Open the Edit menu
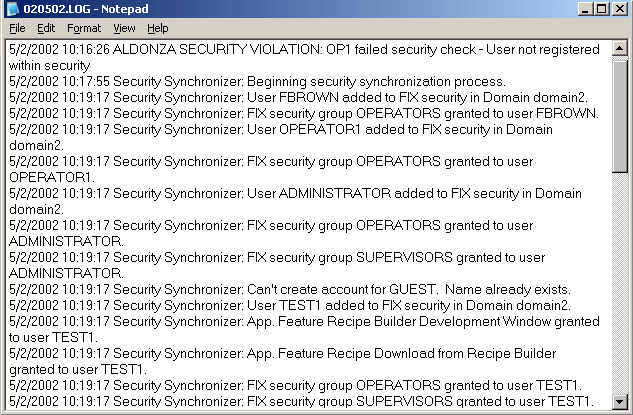Screen dimensions: 633x415 click(x=46, y=28)
